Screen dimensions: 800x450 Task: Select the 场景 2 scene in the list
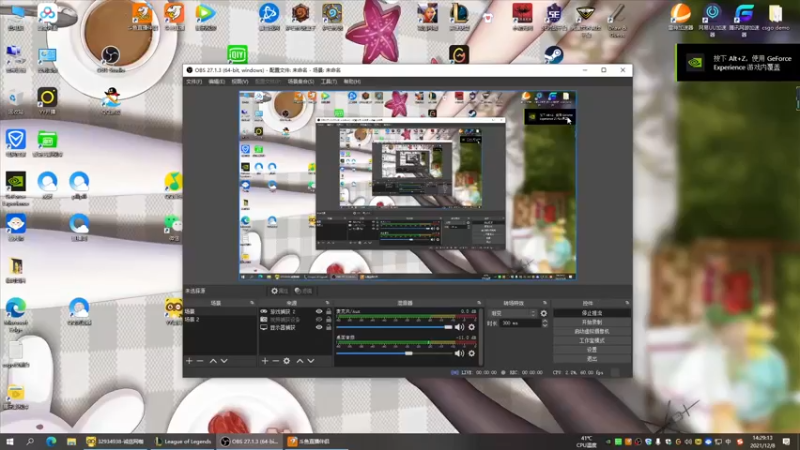[x=220, y=319]
